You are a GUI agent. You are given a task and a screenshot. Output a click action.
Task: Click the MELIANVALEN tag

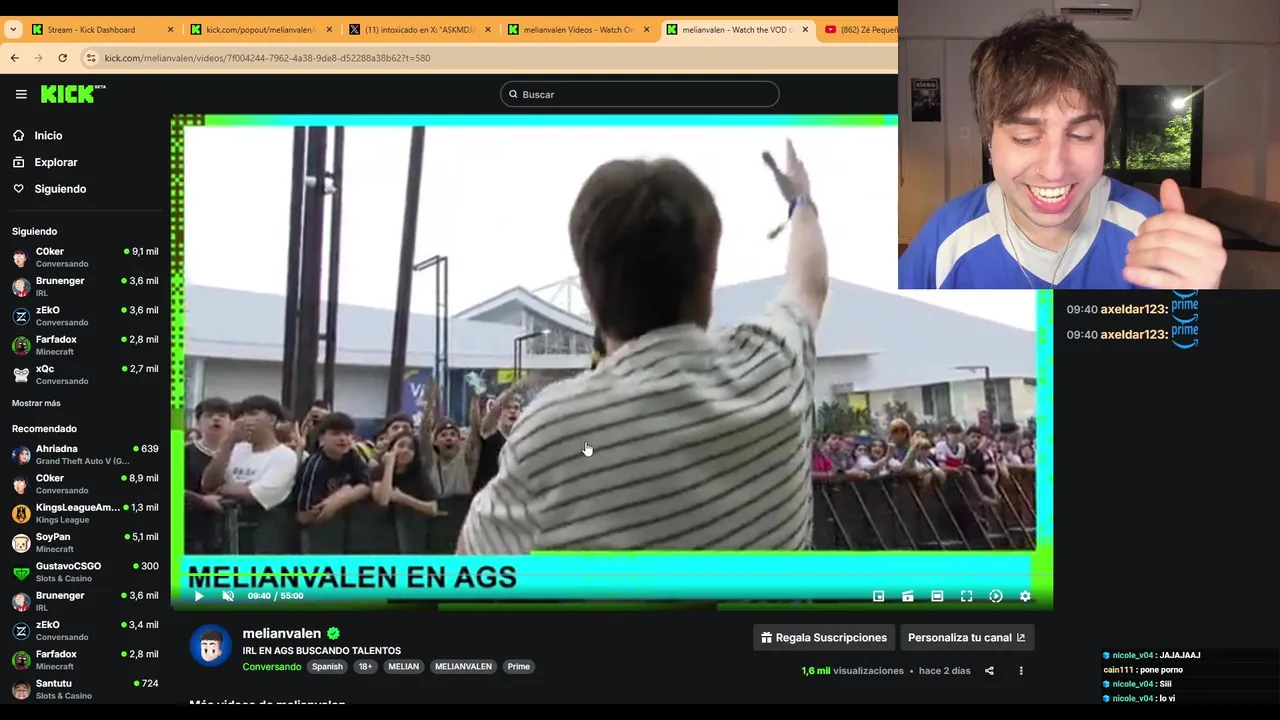pyautogui.click(x=463, y=667)
